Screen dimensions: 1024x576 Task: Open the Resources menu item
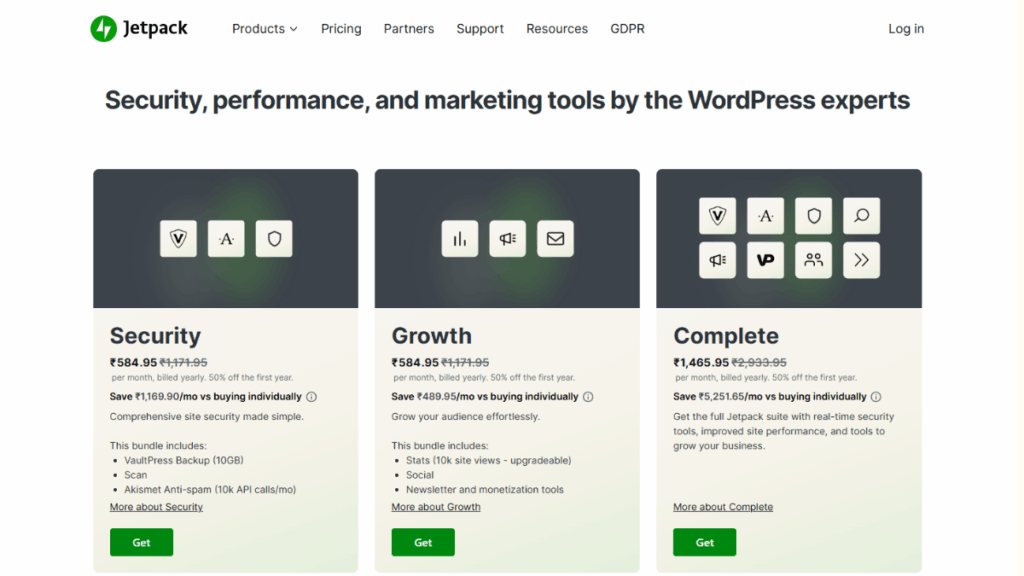(557, 29)
